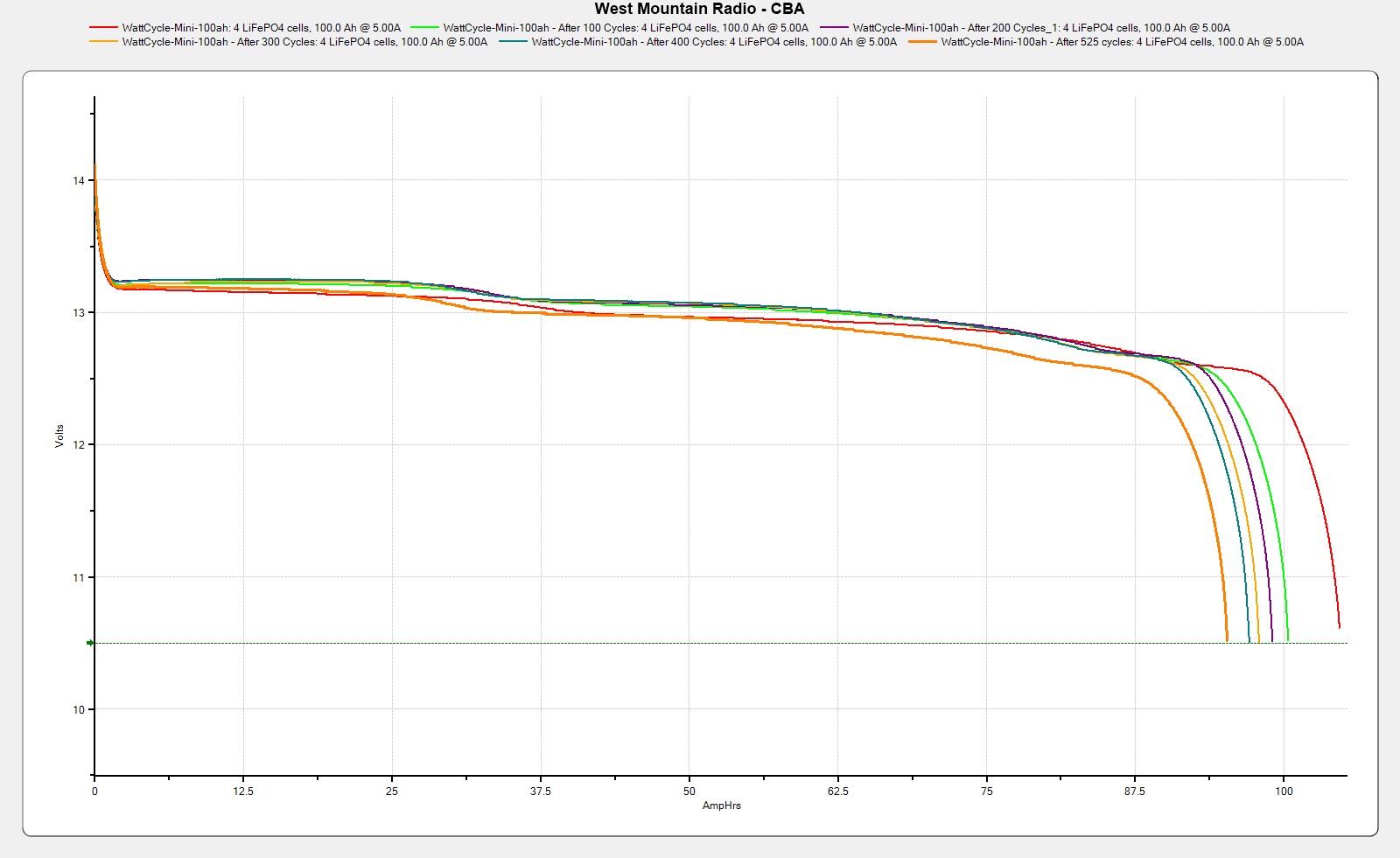Viewport: 1400px width, 858px height.
Task: Click the legend swatch for After 300 Cycles
Action: coord(103,42)
